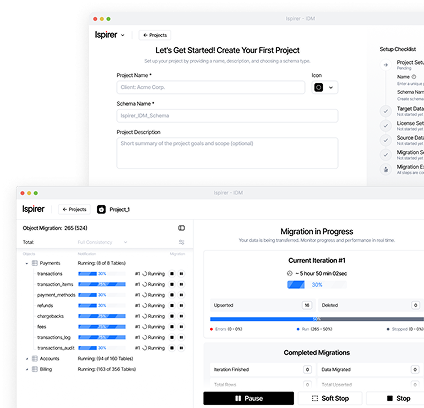Image resolution: width=424 pixels, height=408 pixels.
Task: Stop the transactions table migration
Action: pyautogui.click(x=172, y=274)
